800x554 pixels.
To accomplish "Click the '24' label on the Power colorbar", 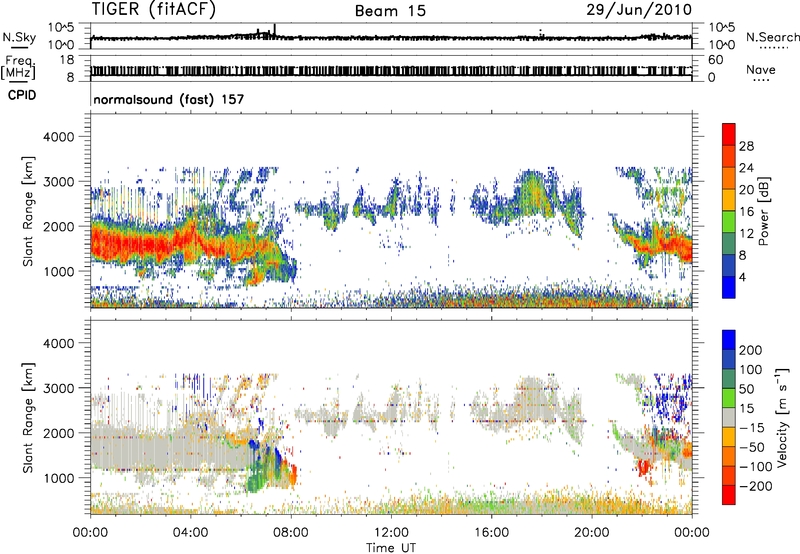I will point(746,168).
